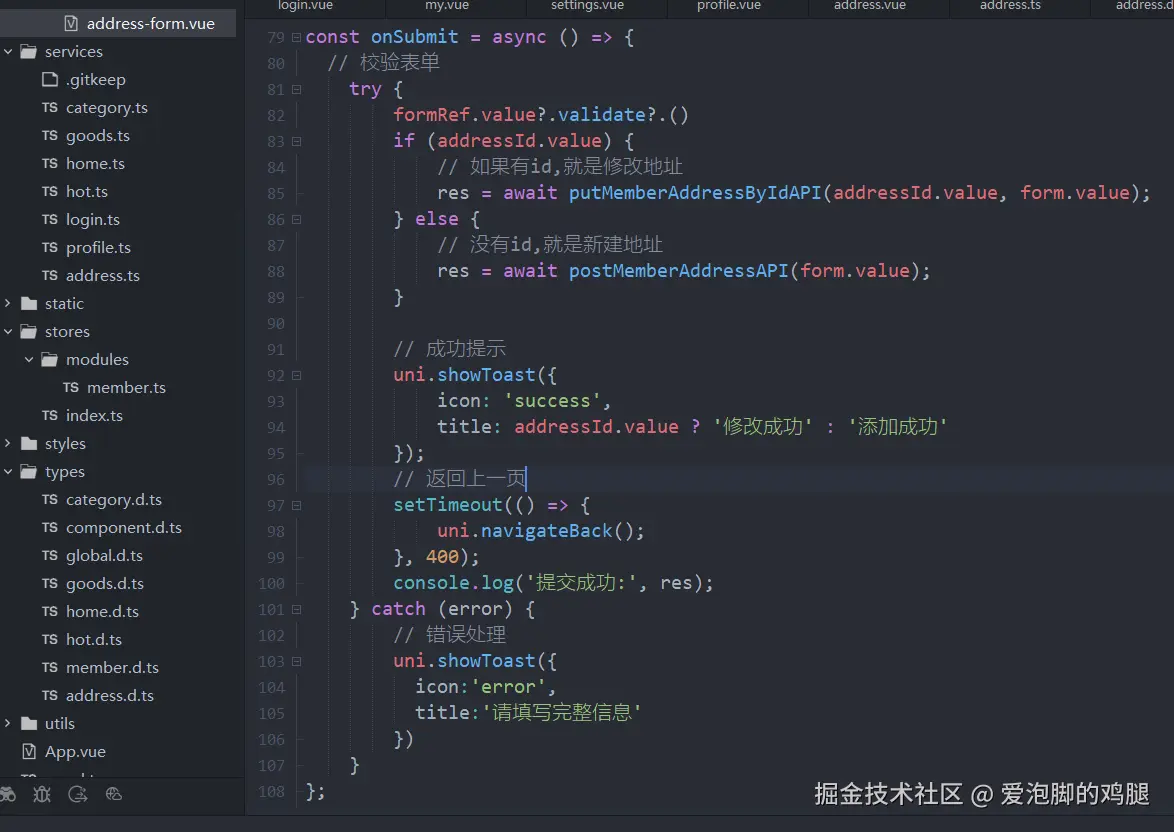This screenshot has height=832, width=1174.
Task: Open home.d.ts in the file tree
Action: (x=103, y=611)
